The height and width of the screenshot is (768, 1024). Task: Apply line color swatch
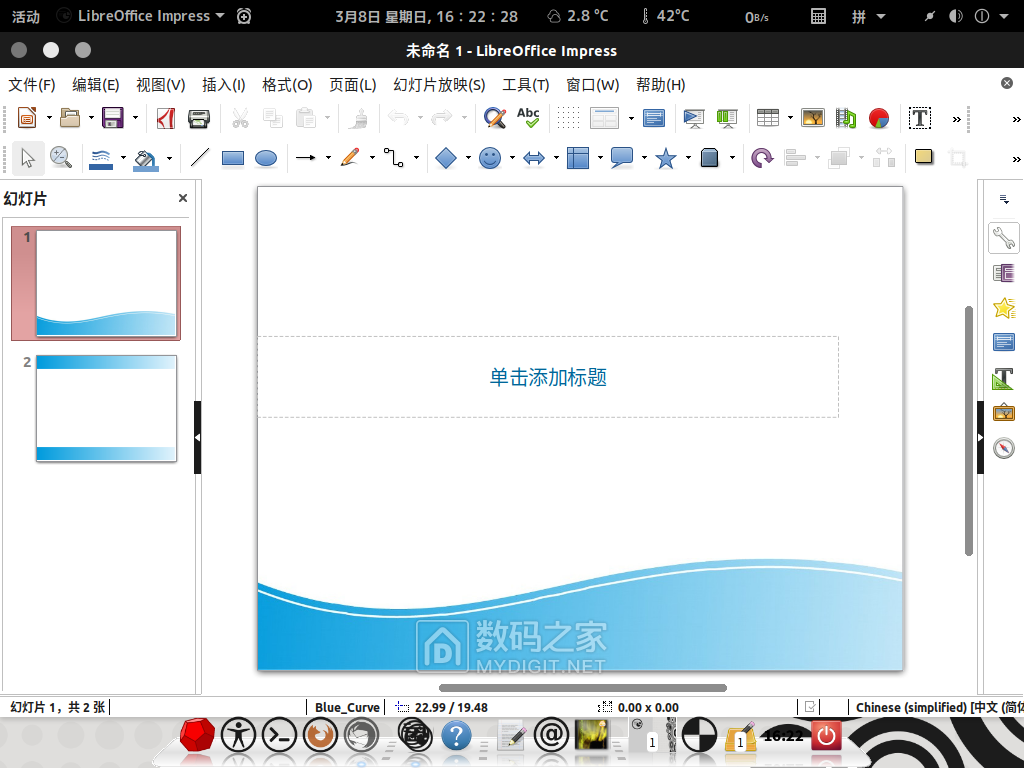tap(101, 159)
